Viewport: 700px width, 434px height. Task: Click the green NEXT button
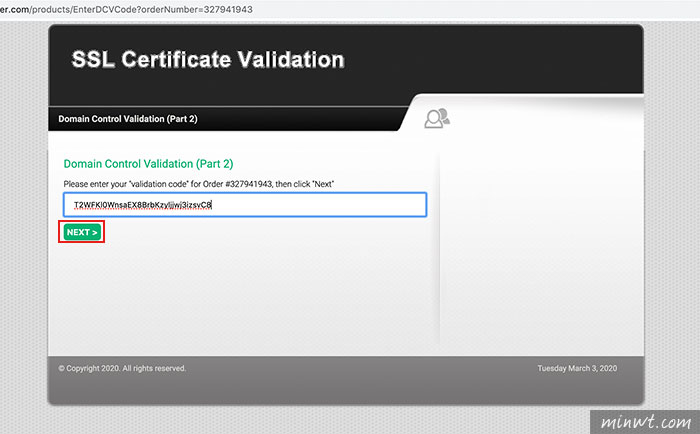[82, 232]
